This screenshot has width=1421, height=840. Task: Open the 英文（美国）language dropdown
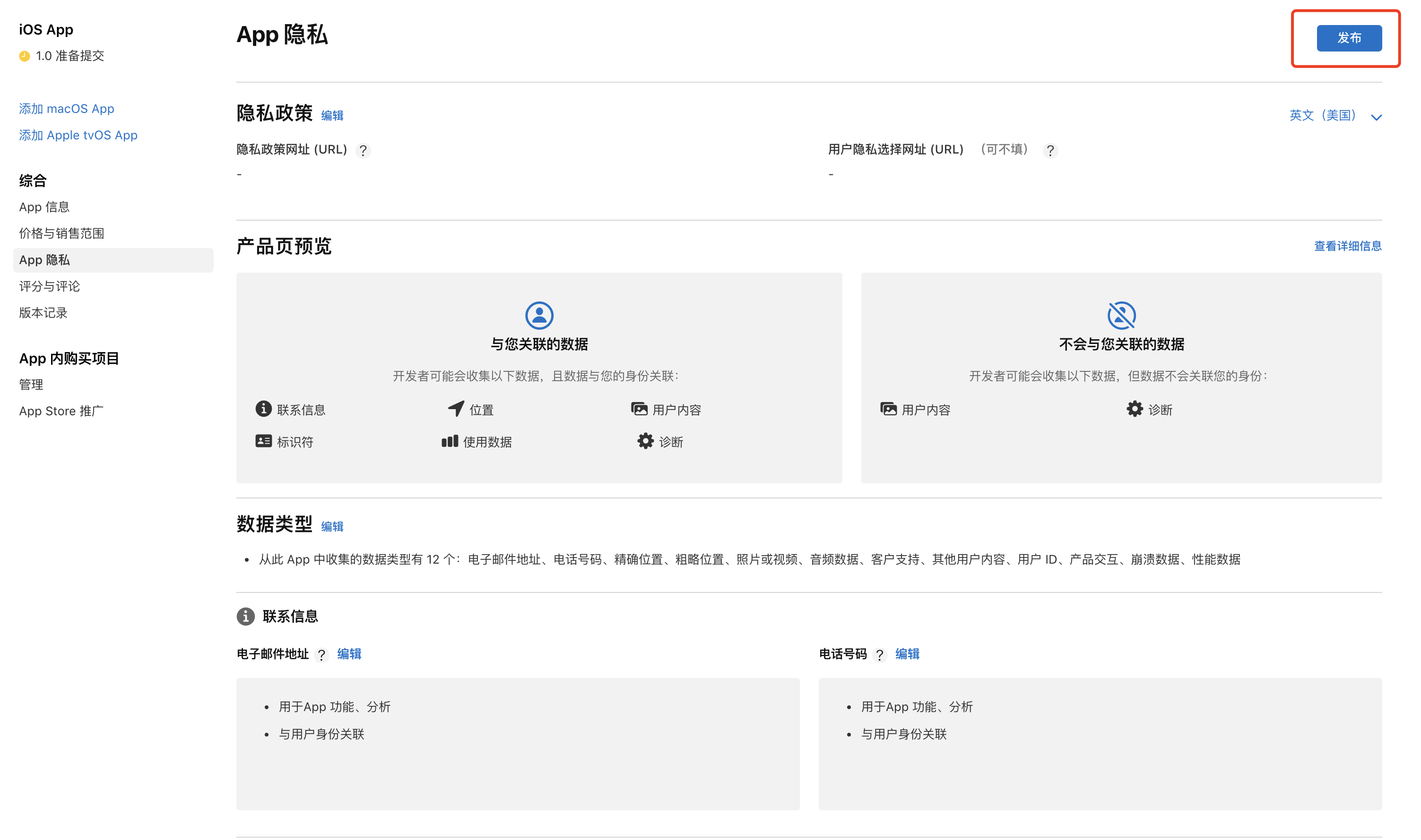pyautogui.click(x=1335, y=115)
